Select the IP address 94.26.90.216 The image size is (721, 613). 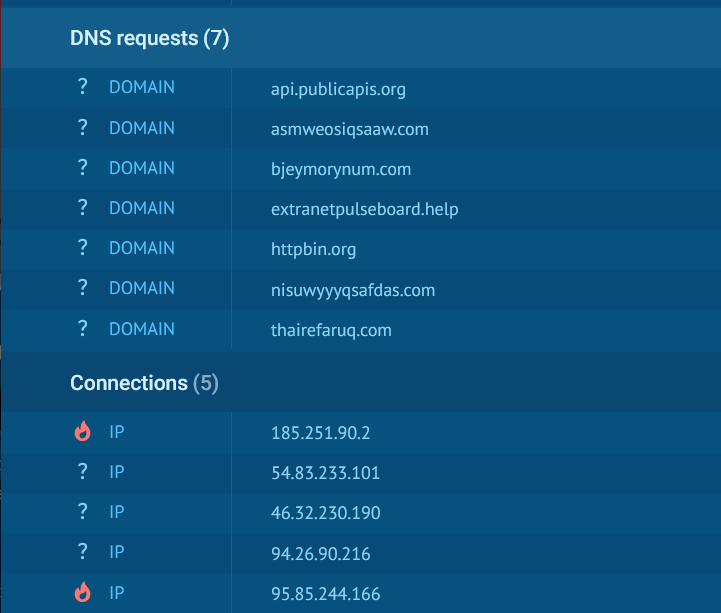[320, 554]
